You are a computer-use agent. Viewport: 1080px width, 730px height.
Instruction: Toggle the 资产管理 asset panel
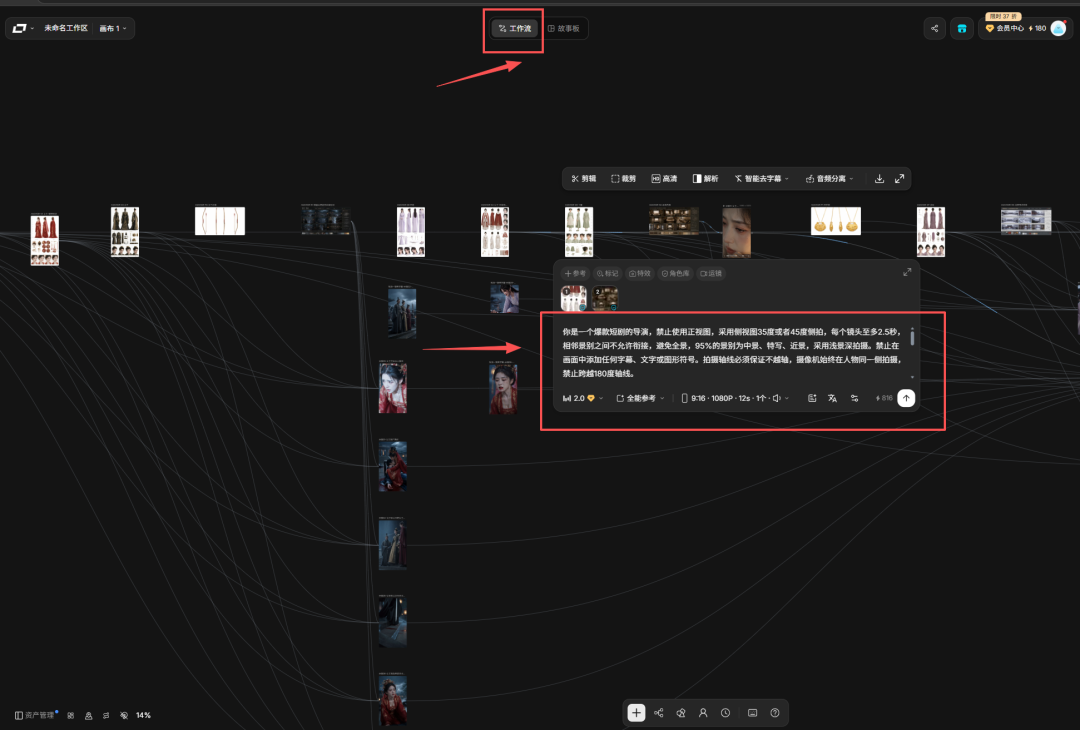point(34,716)
